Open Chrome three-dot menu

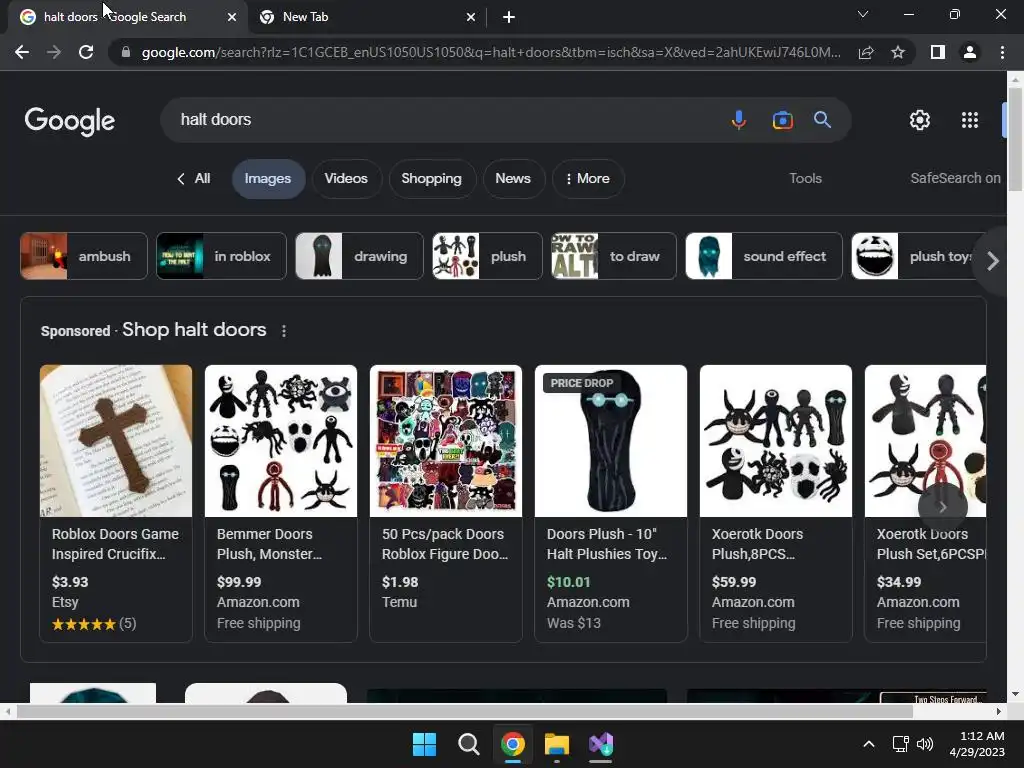coord(1002,52)
